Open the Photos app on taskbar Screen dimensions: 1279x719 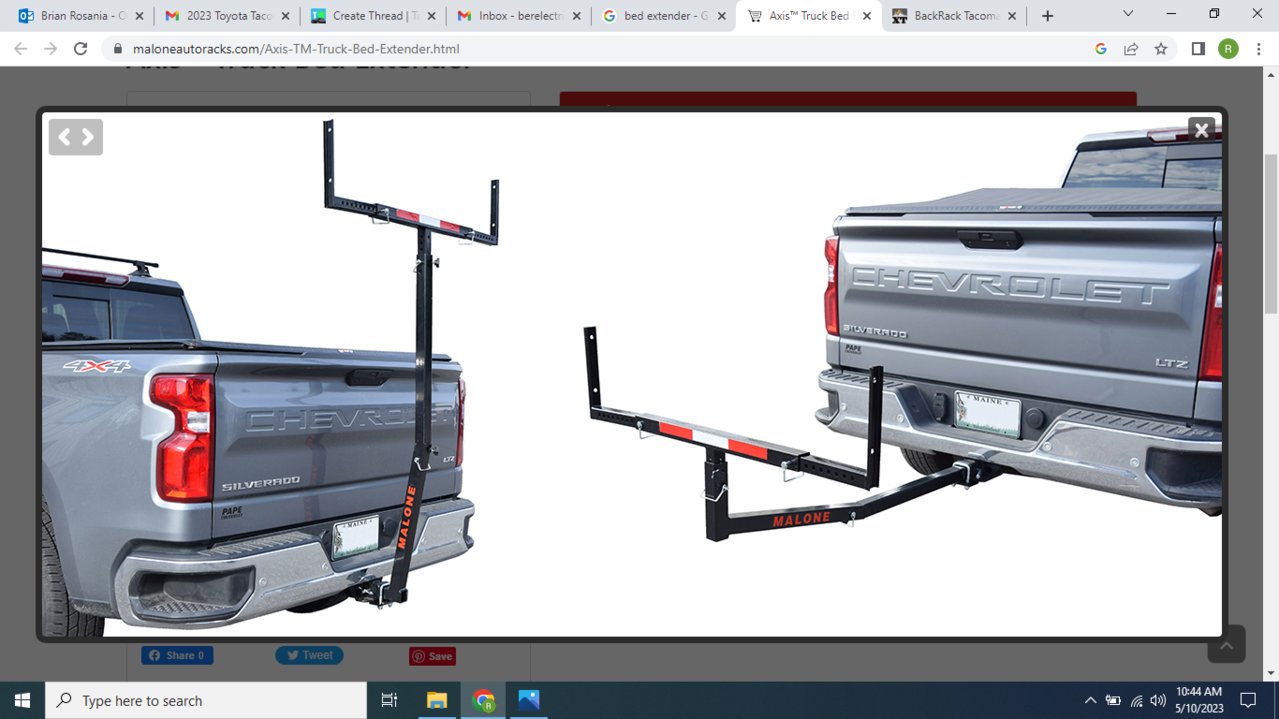click(x=529, y=700)
